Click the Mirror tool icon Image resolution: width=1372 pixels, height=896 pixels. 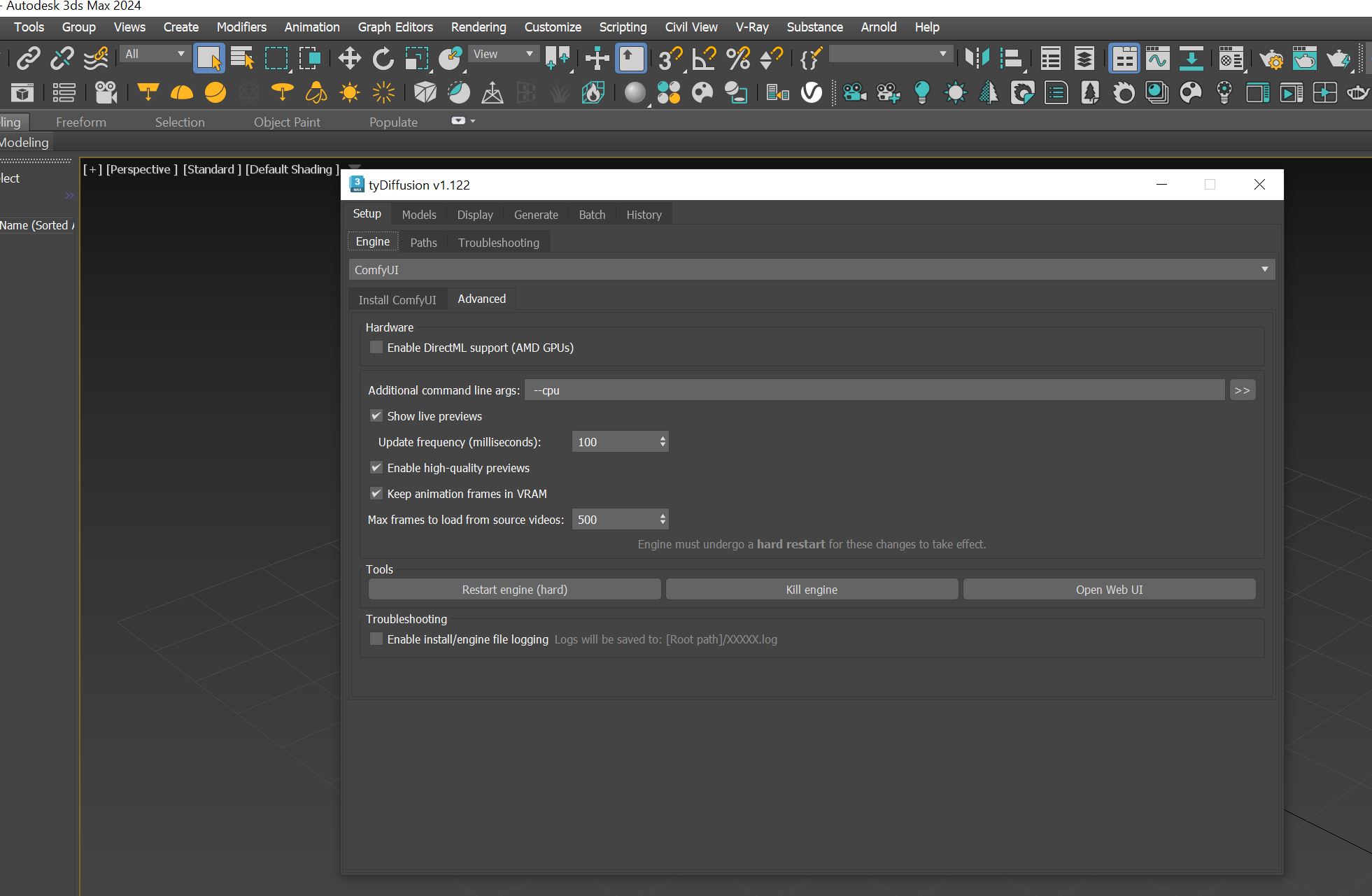(x=977, y=58)
